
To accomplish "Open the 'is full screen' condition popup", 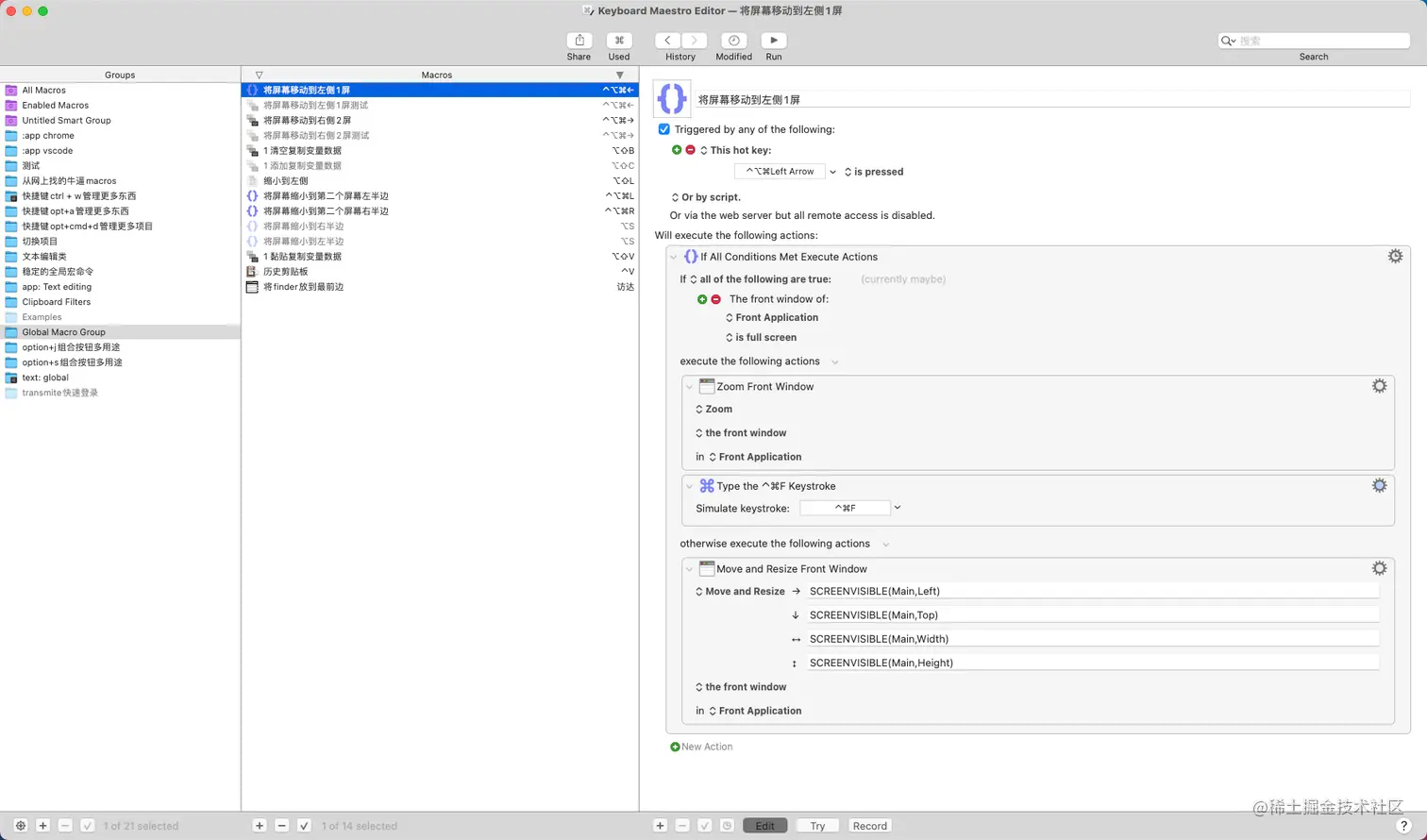I will (761, 337).
